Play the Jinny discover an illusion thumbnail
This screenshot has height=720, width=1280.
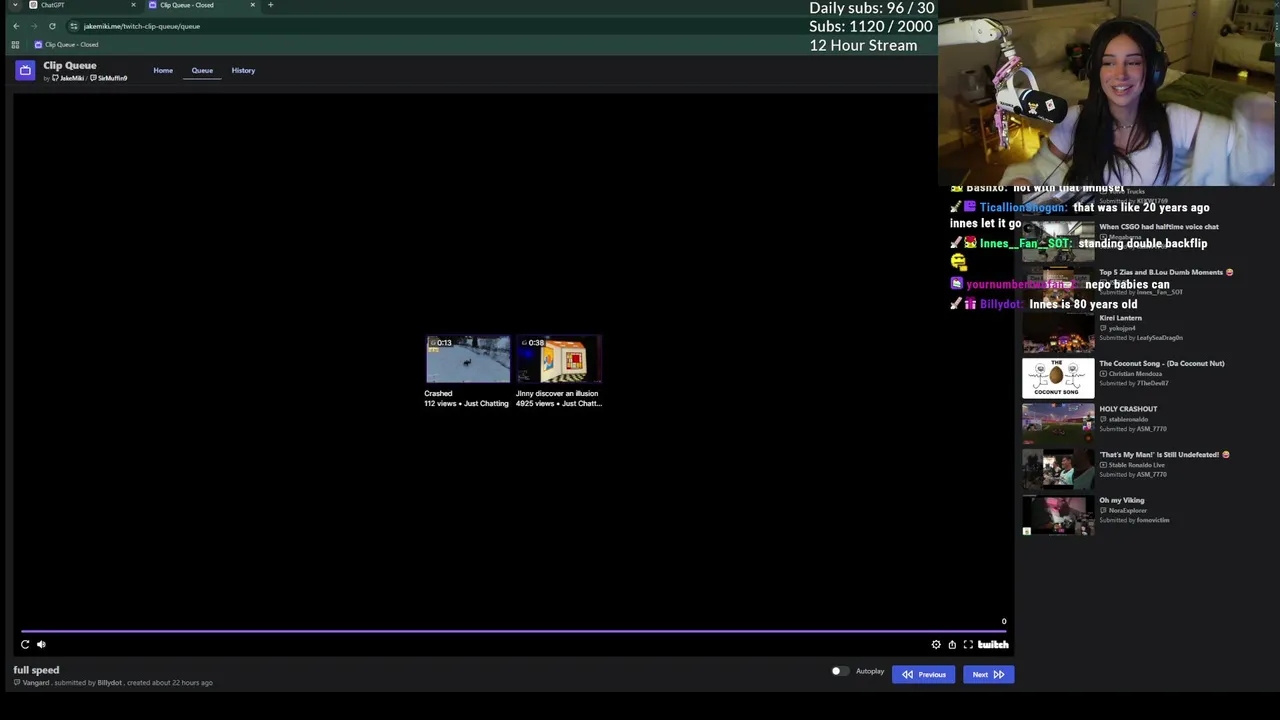click(559, 360)
